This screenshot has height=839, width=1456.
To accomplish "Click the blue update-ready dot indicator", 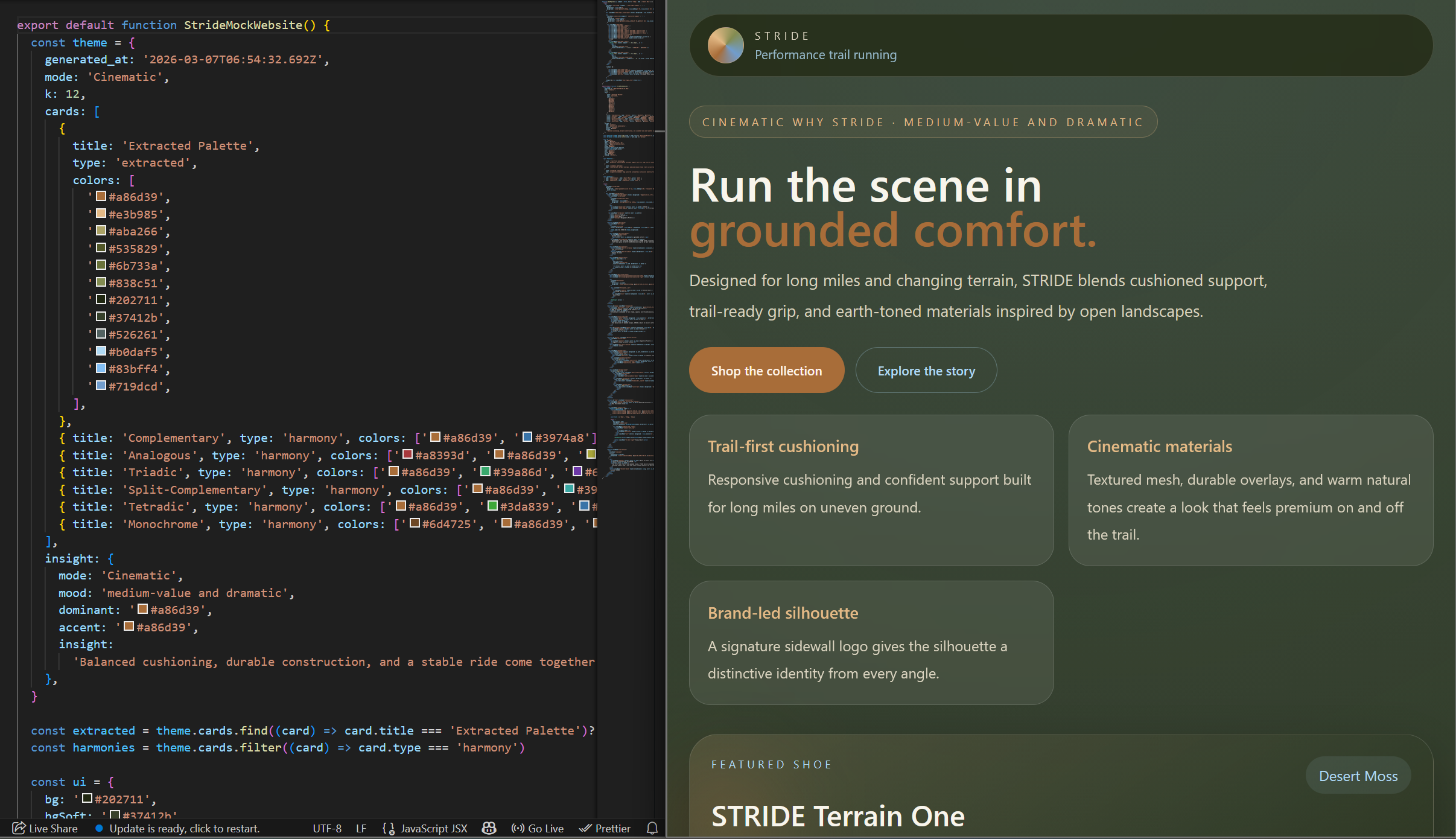I will pos(99,828).
